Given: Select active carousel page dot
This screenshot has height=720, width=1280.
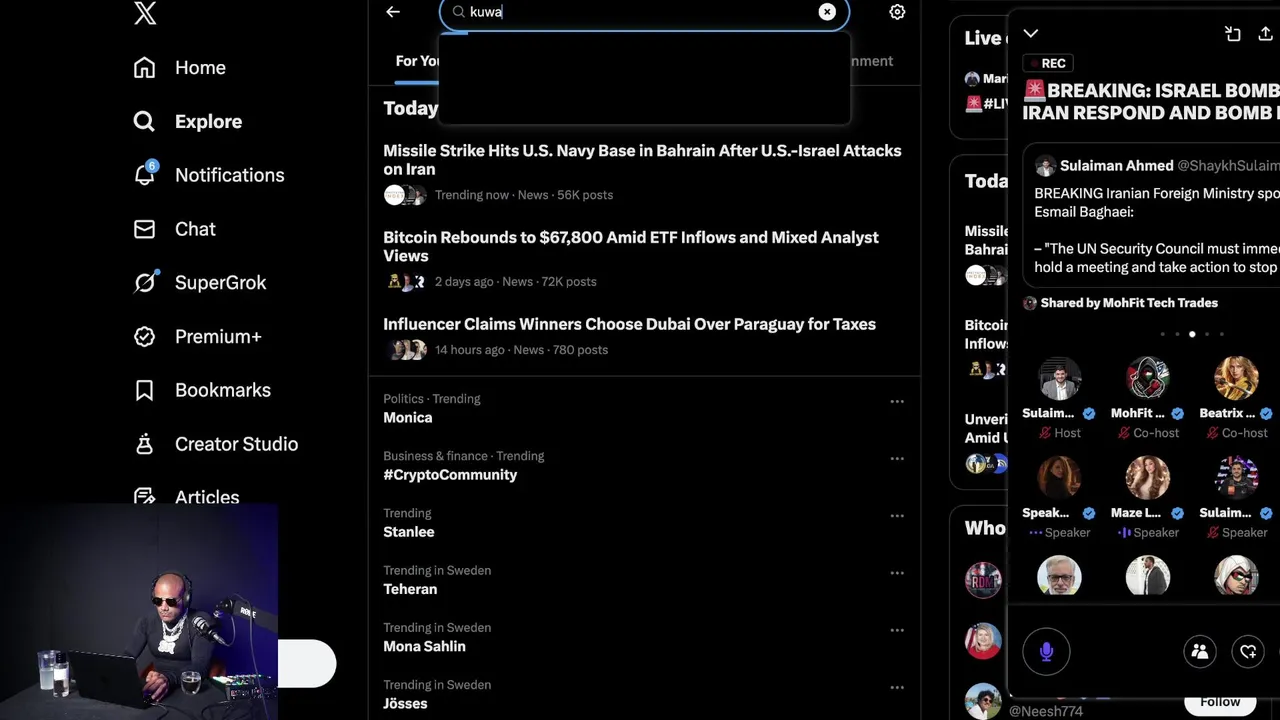Looking at the screenshot, I should (1192, 334).
